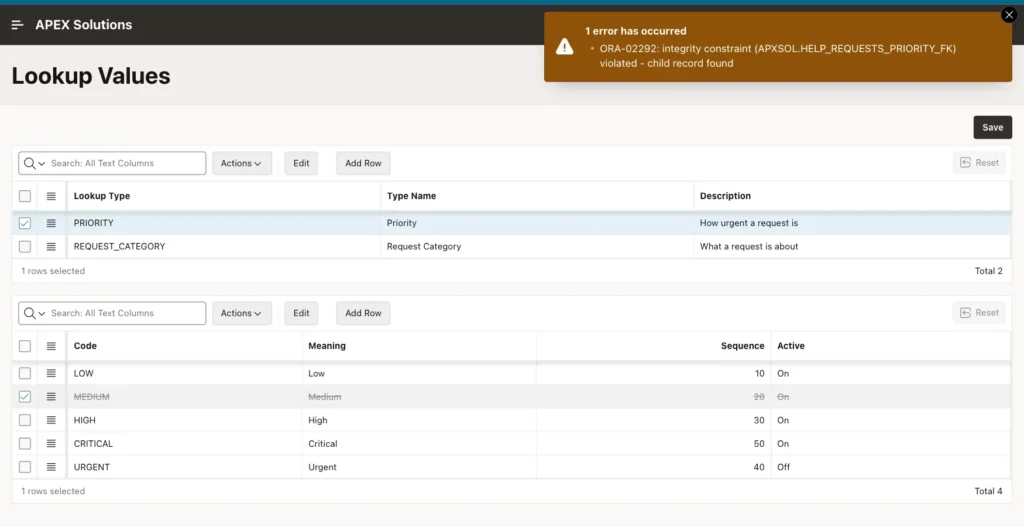1024x527 pixels.
Task: Open search column selector in Lookup Type grid
Action: coord(34,163)
